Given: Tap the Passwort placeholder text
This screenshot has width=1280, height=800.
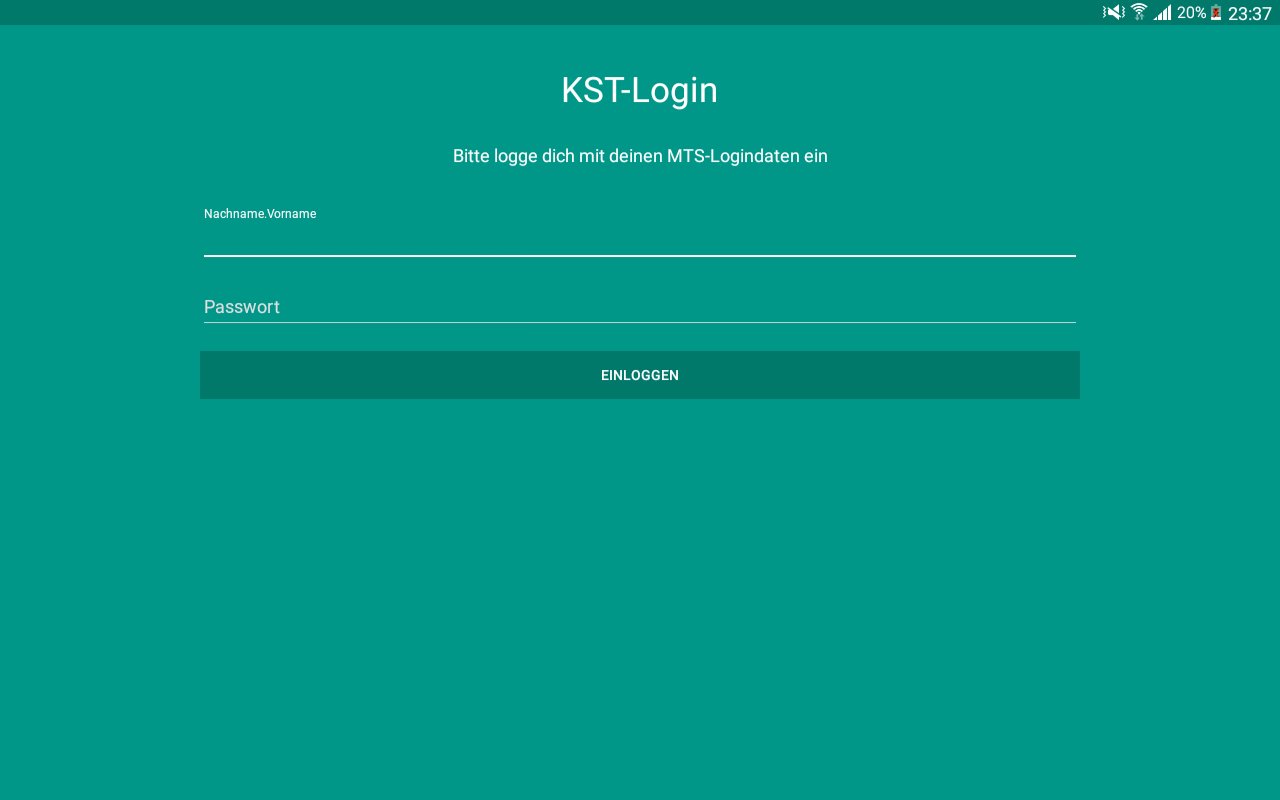Looking at the screenshot, I should [x=241, y=307].
